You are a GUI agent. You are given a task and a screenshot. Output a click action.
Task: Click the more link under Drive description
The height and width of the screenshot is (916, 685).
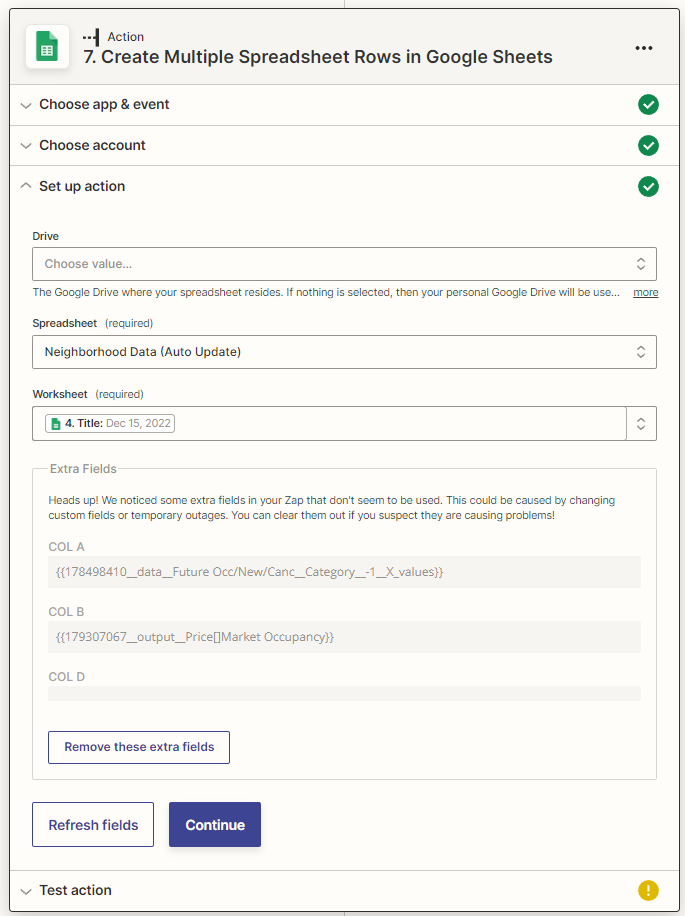645,292
